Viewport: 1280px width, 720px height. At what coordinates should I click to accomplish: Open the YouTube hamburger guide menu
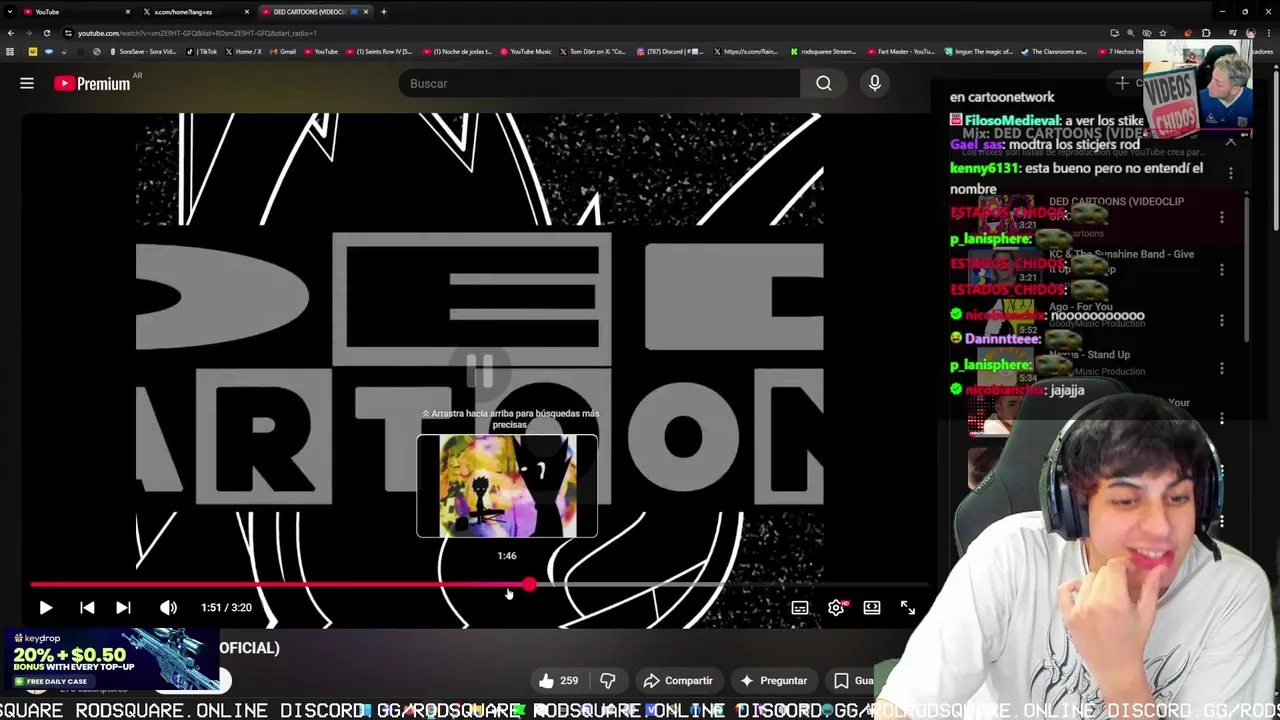pyautogui.click(x=27, y=83)
